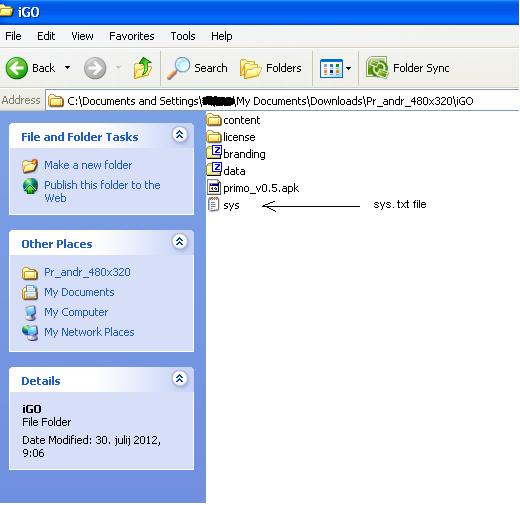
Task: Open the File menu
Action: 13,36
